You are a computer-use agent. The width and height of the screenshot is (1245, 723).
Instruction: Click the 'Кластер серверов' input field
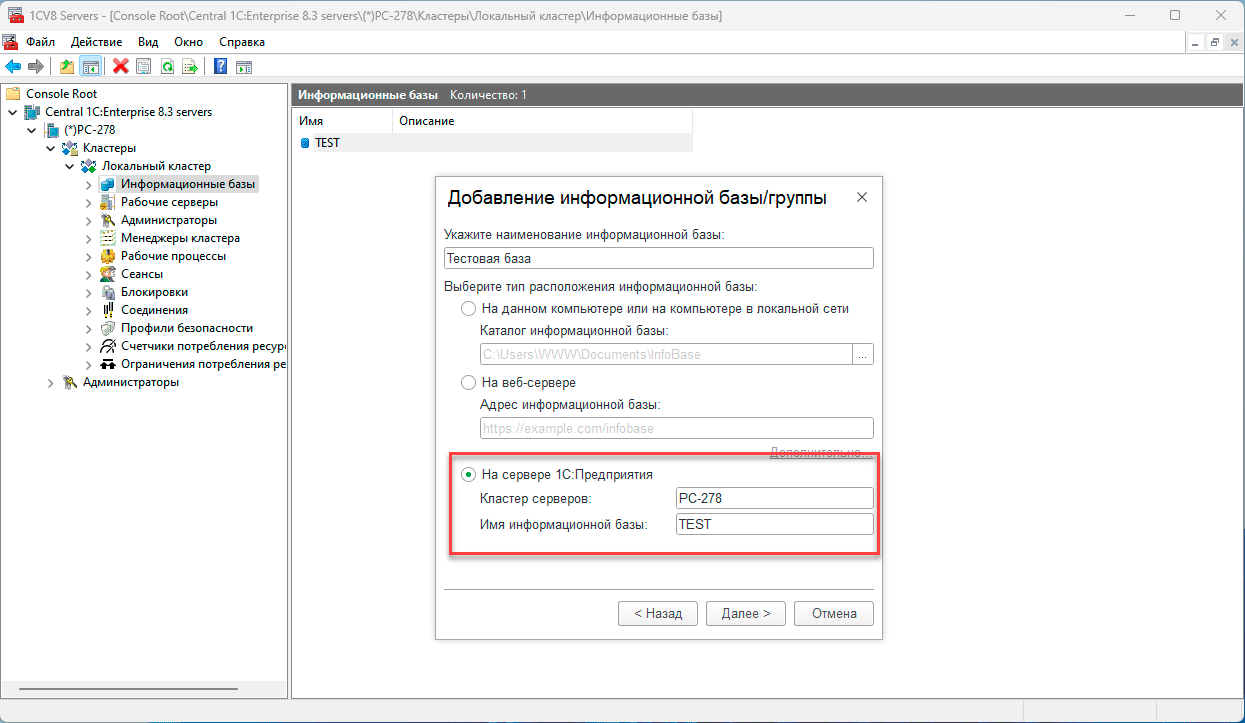(774, 498)
